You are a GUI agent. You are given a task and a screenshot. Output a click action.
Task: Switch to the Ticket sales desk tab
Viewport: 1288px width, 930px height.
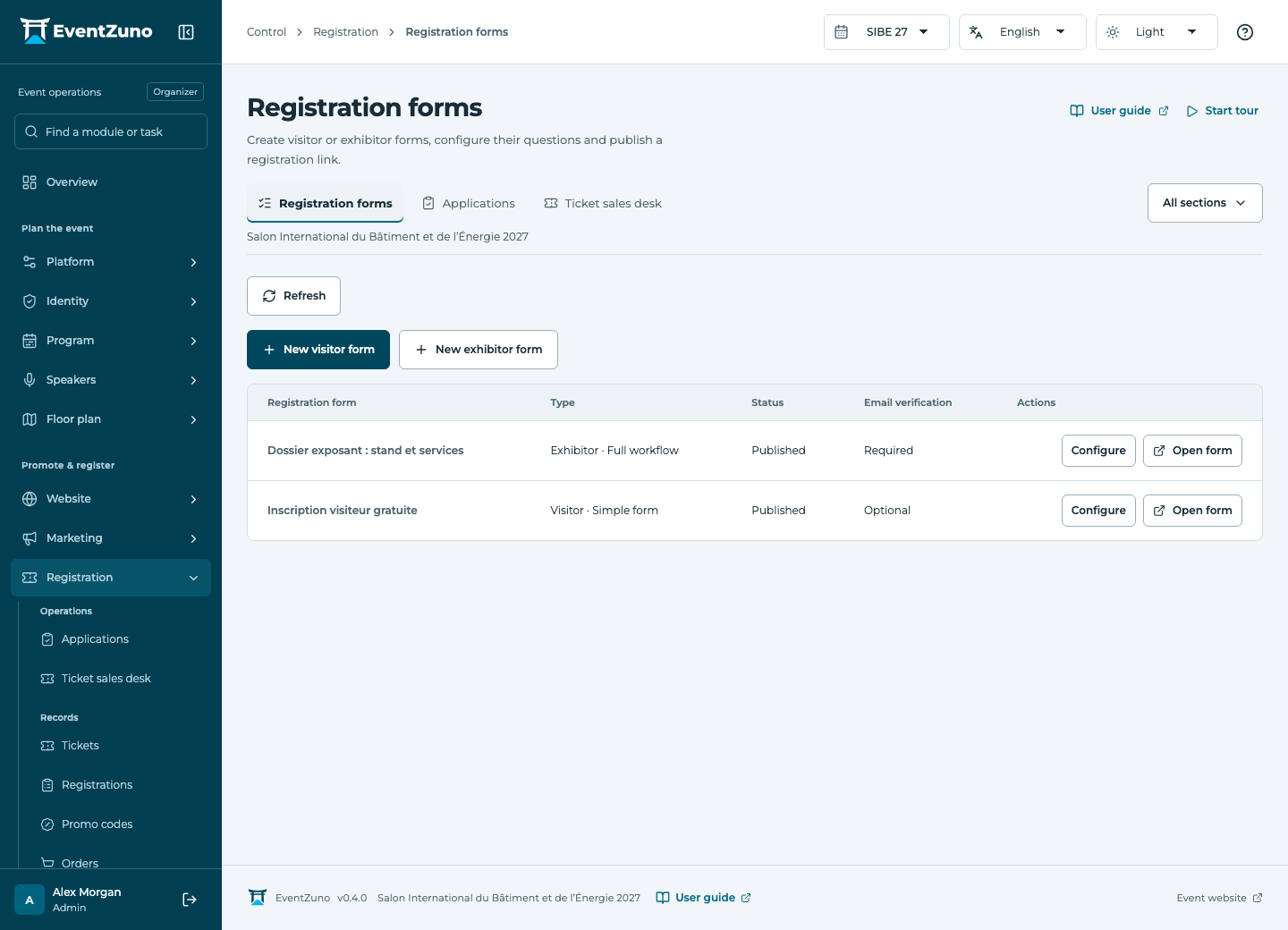click(603, 203)
